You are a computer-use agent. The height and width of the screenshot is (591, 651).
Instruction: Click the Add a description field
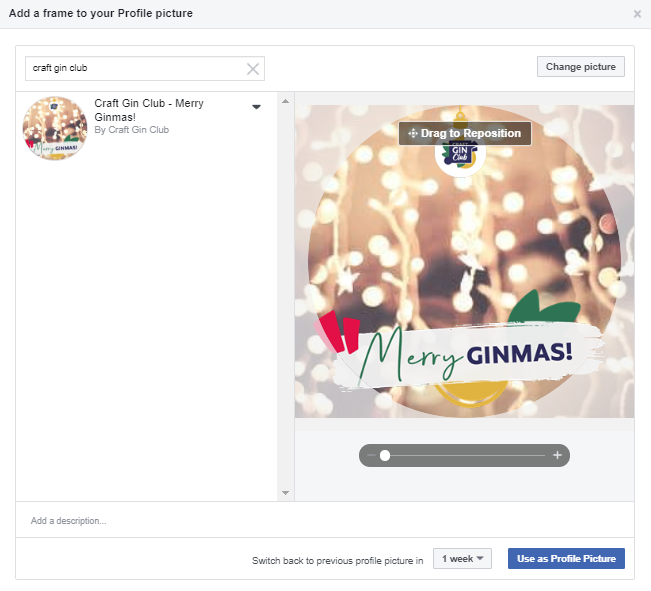(325, 520)
